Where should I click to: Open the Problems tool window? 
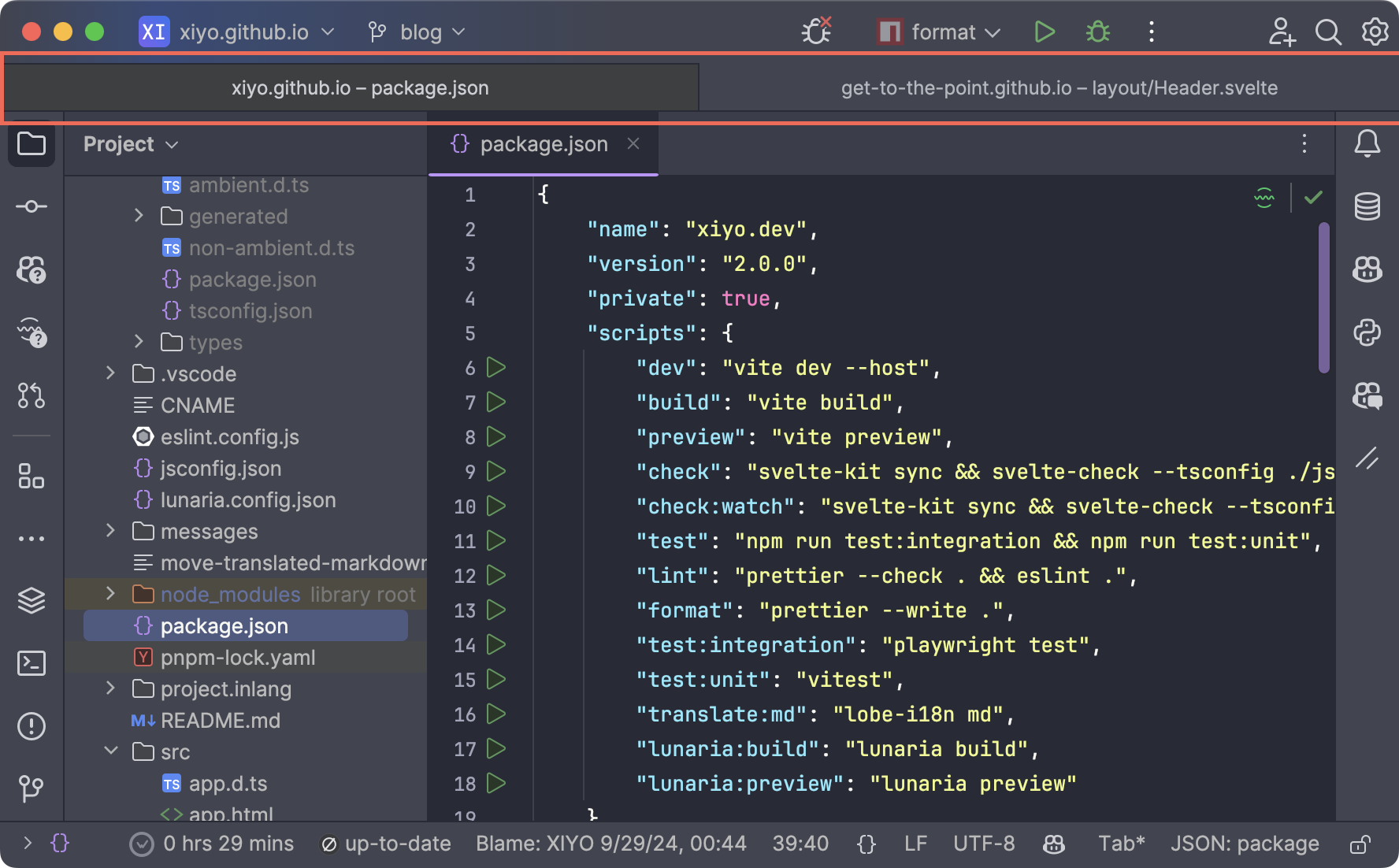32,726
